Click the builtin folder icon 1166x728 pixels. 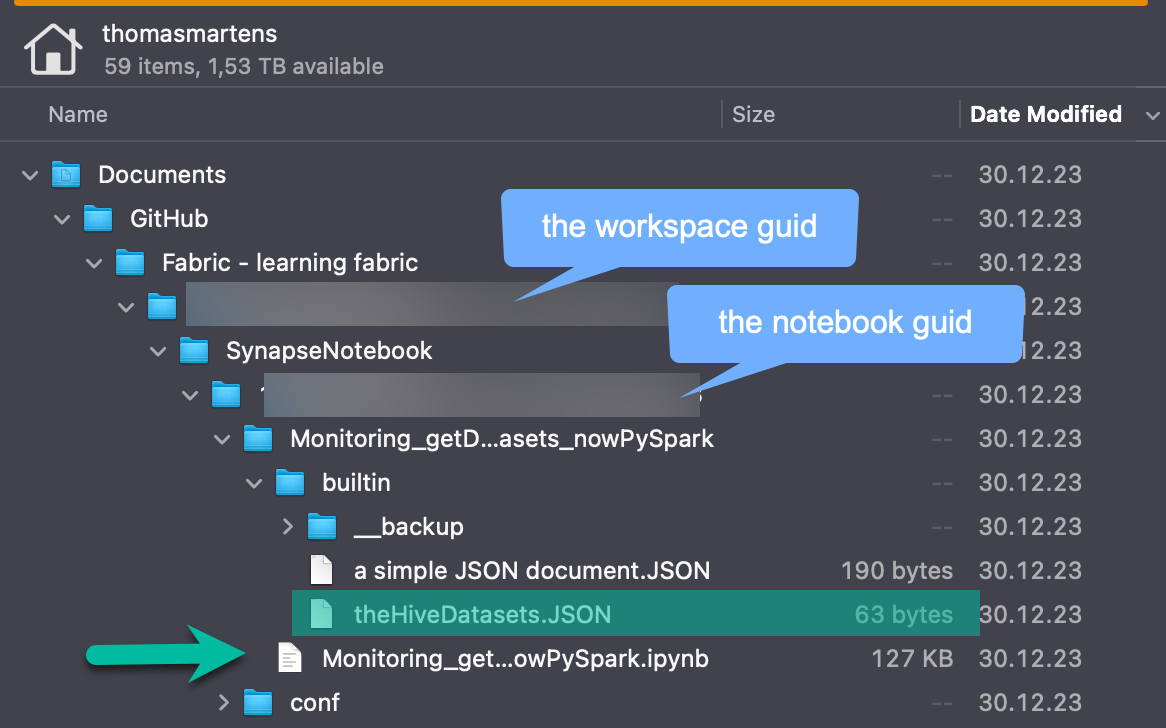(x=290, y=482)
